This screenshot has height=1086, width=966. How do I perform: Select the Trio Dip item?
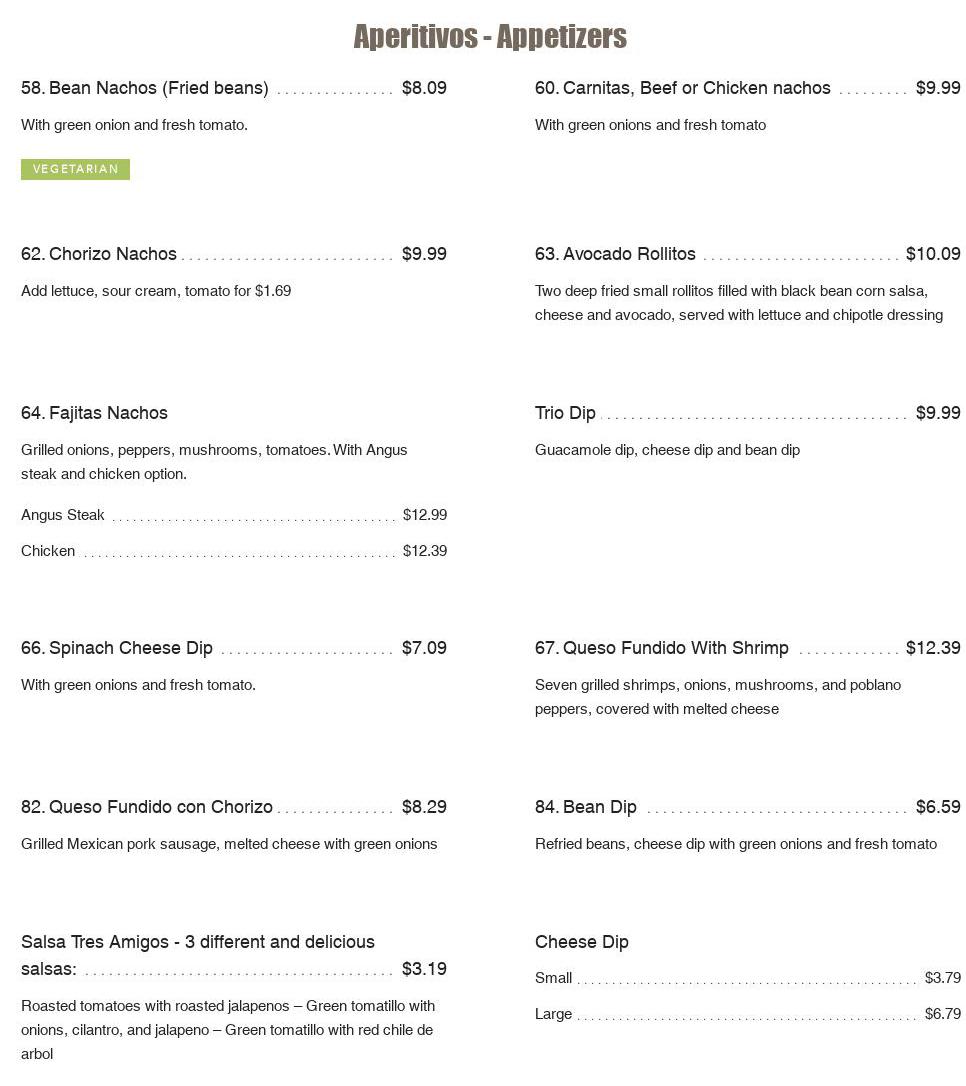[565, 413]
